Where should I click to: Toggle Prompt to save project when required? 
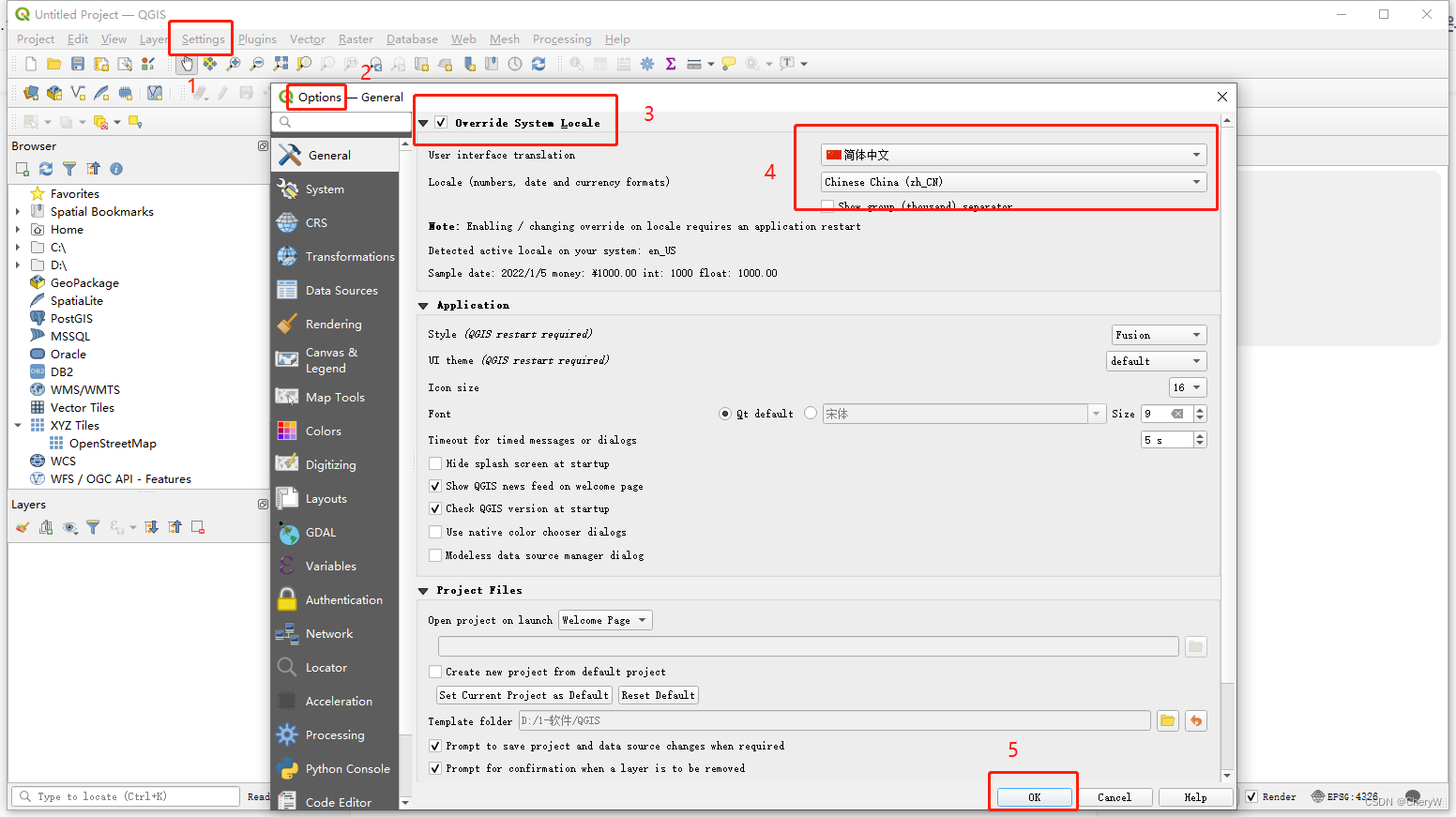click(435, 746)
